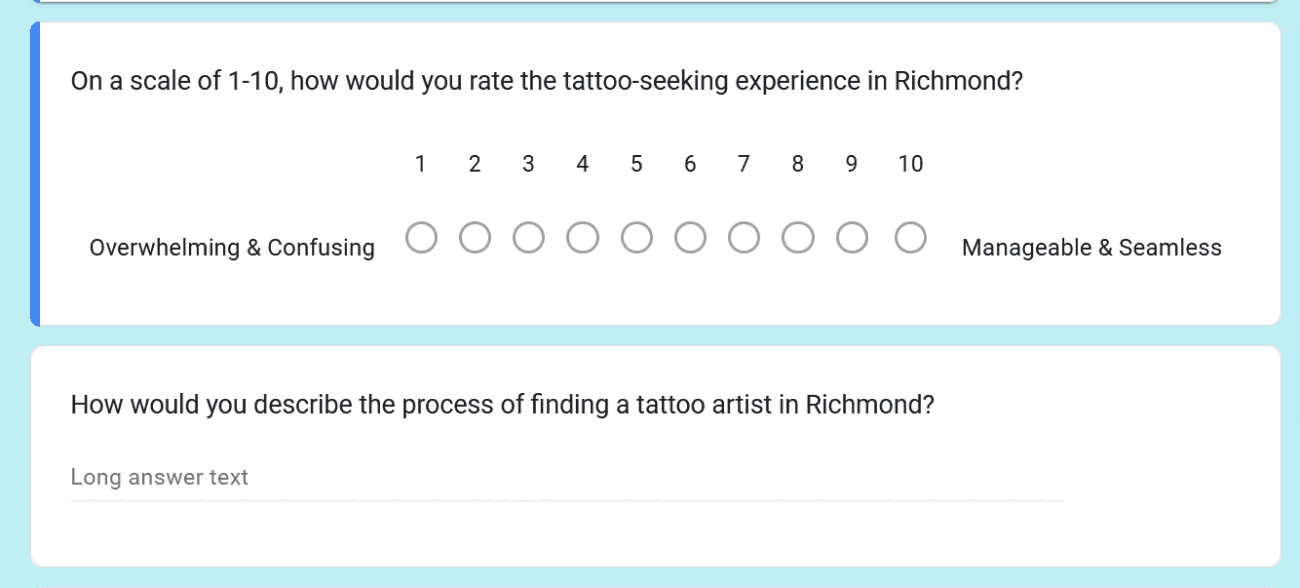Click the tattoo-seeking experience question title
1300x588 pixels.
547,81
